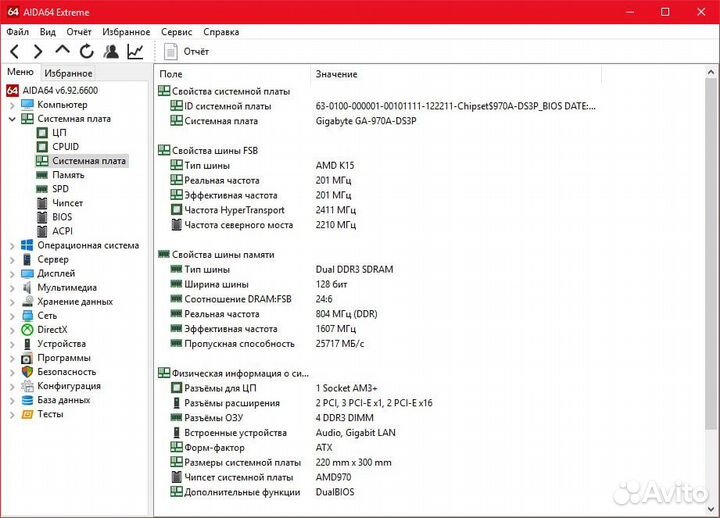Expand the DirectX tree node

click(12, 330)
